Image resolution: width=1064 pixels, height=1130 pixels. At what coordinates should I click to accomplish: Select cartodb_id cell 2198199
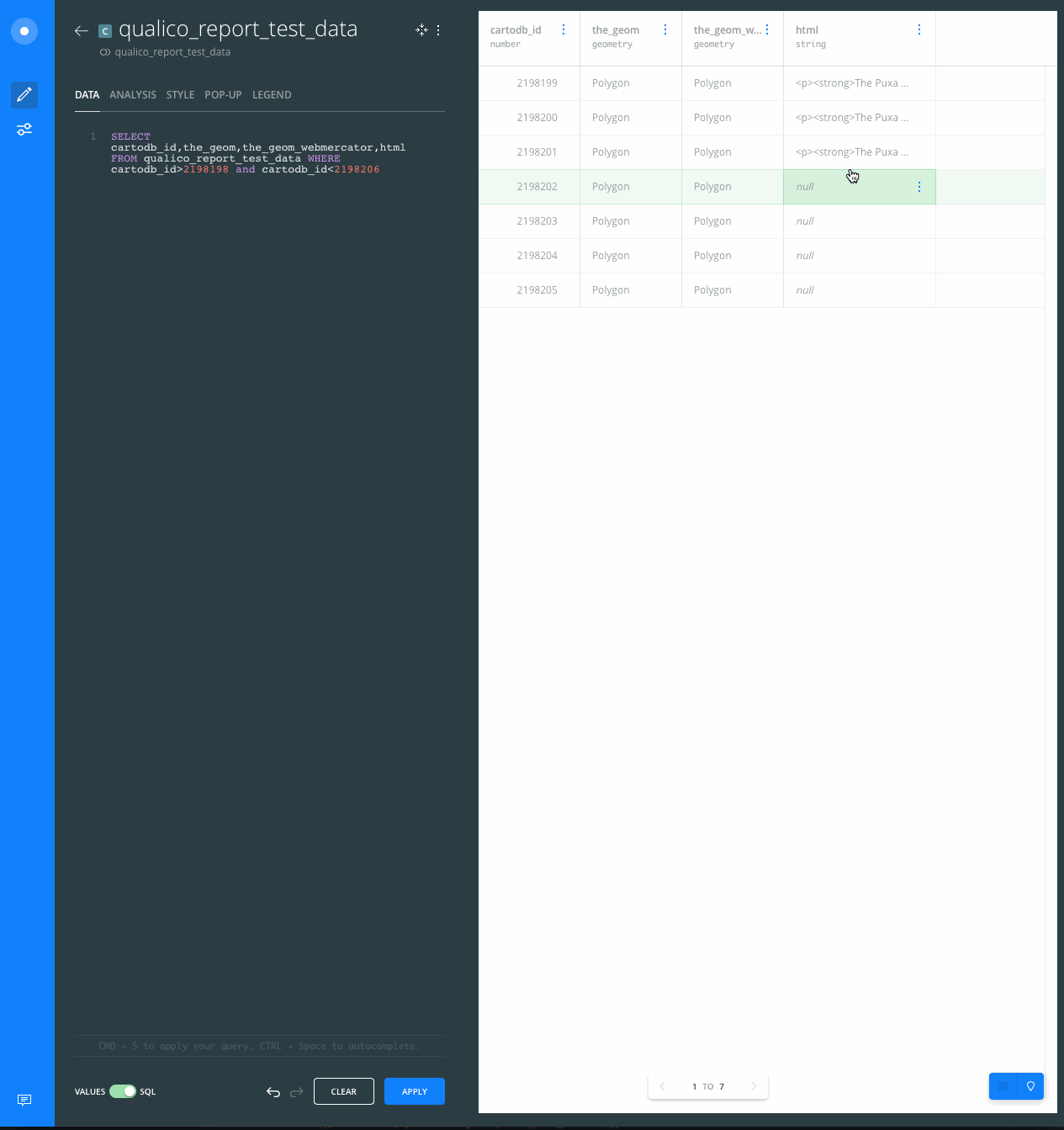point(529,83)
